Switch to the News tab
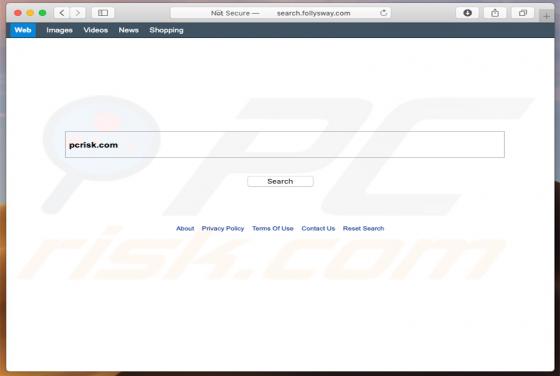The image size is (560, 376). tap(129, 30)
